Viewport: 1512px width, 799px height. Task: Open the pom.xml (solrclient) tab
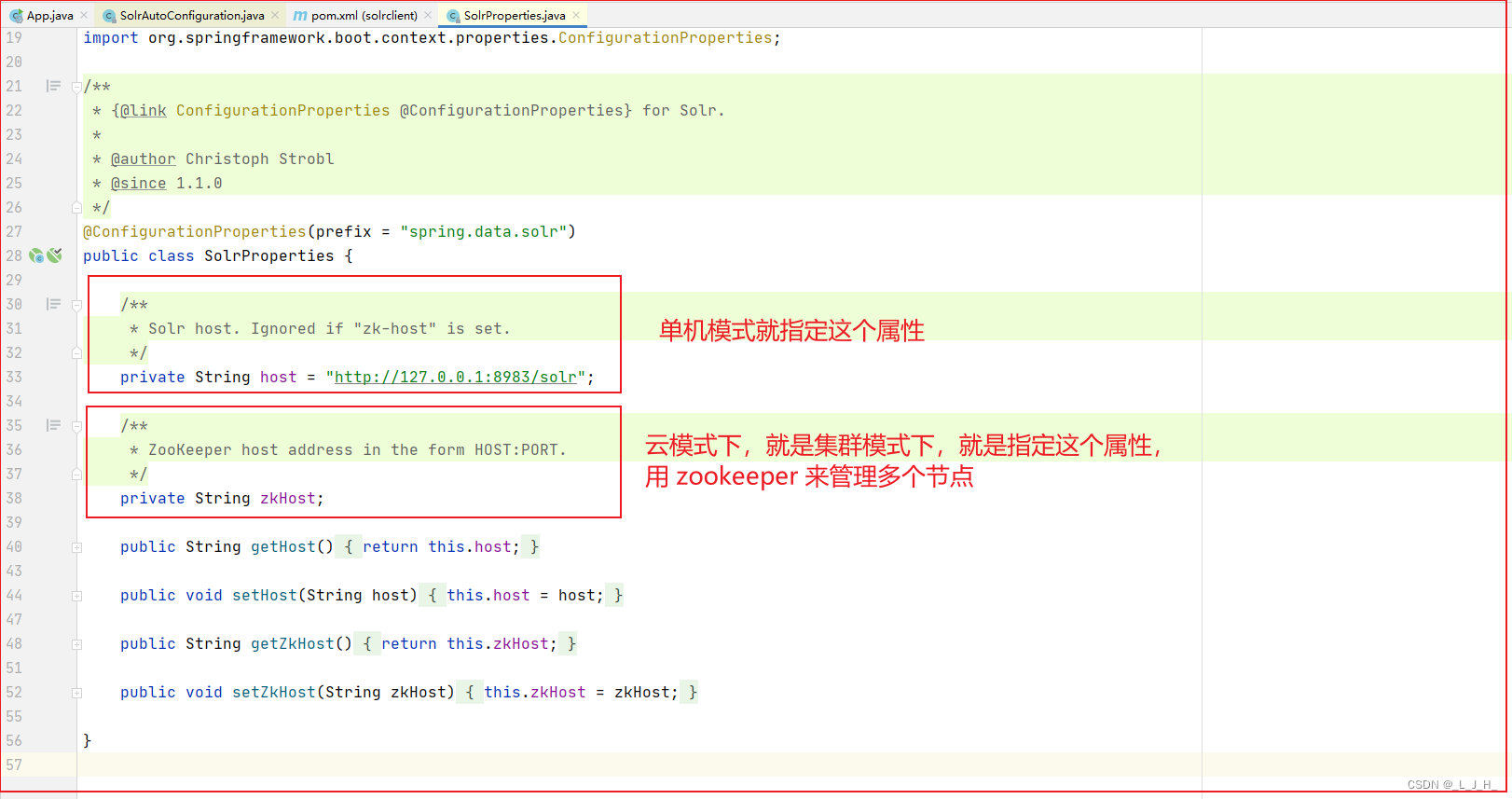point(364,15)
